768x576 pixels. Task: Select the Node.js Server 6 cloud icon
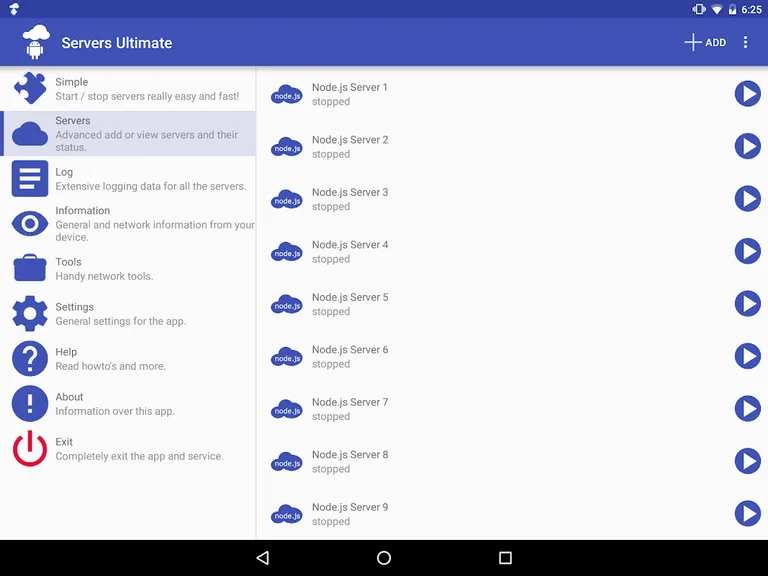pos(287,357)
